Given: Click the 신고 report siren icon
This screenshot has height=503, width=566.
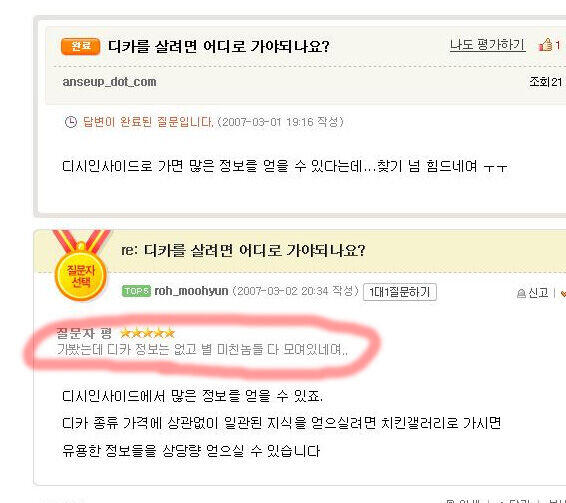Looking at the screenshot, I should pyautogui.click(x=521, y=293).
